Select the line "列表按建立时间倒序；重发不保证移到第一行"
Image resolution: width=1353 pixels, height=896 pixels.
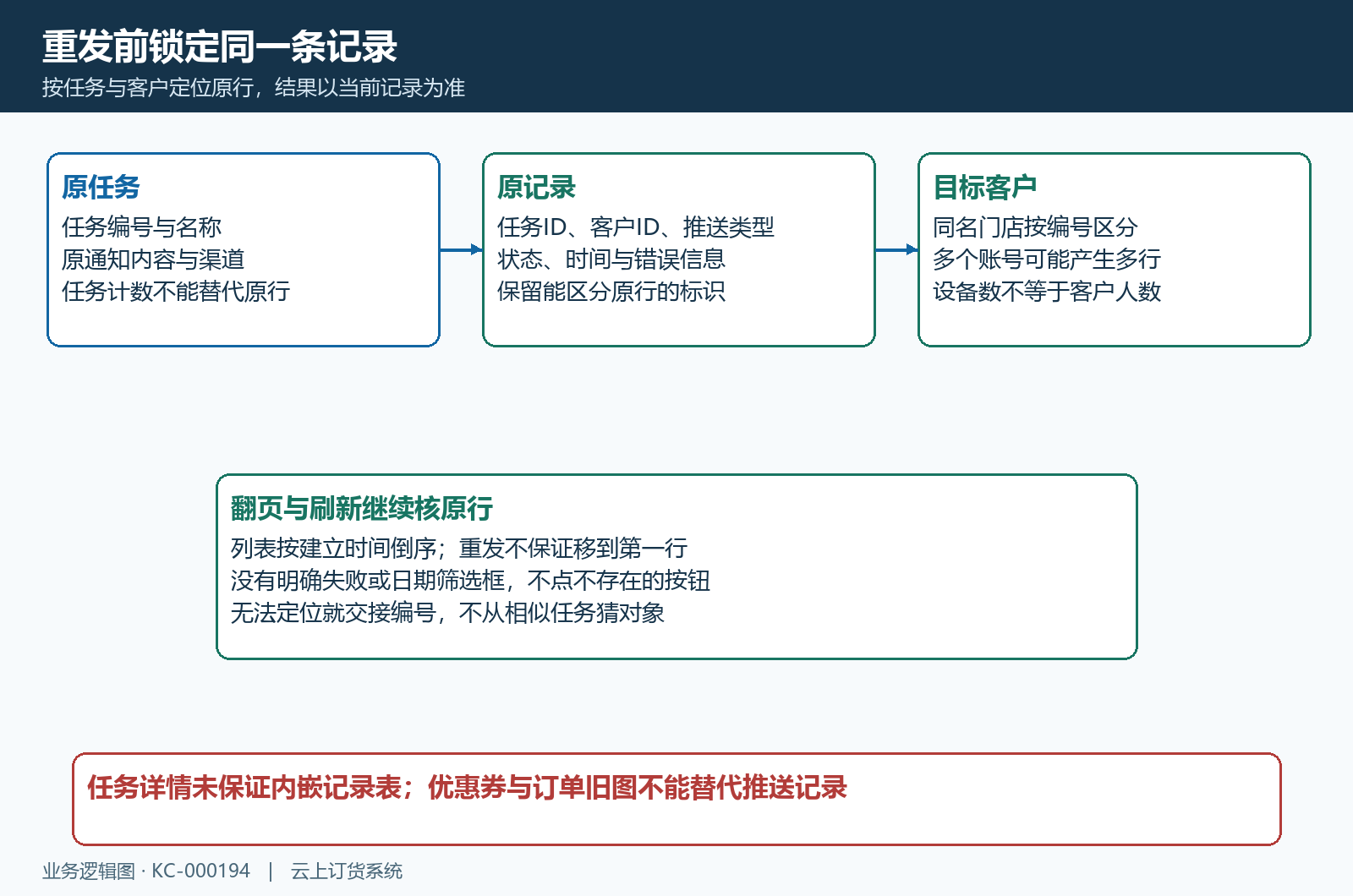click(459, 548)
